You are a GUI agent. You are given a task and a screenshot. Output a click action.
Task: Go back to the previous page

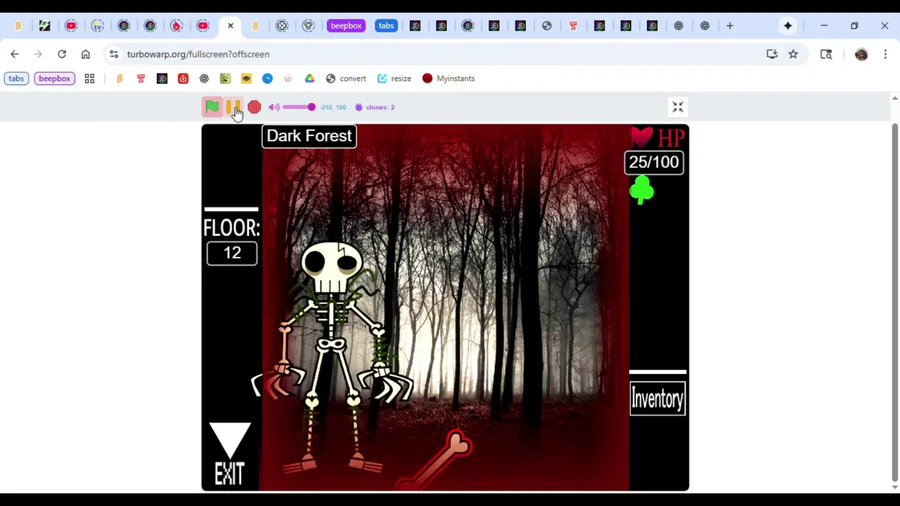point(15,54)
